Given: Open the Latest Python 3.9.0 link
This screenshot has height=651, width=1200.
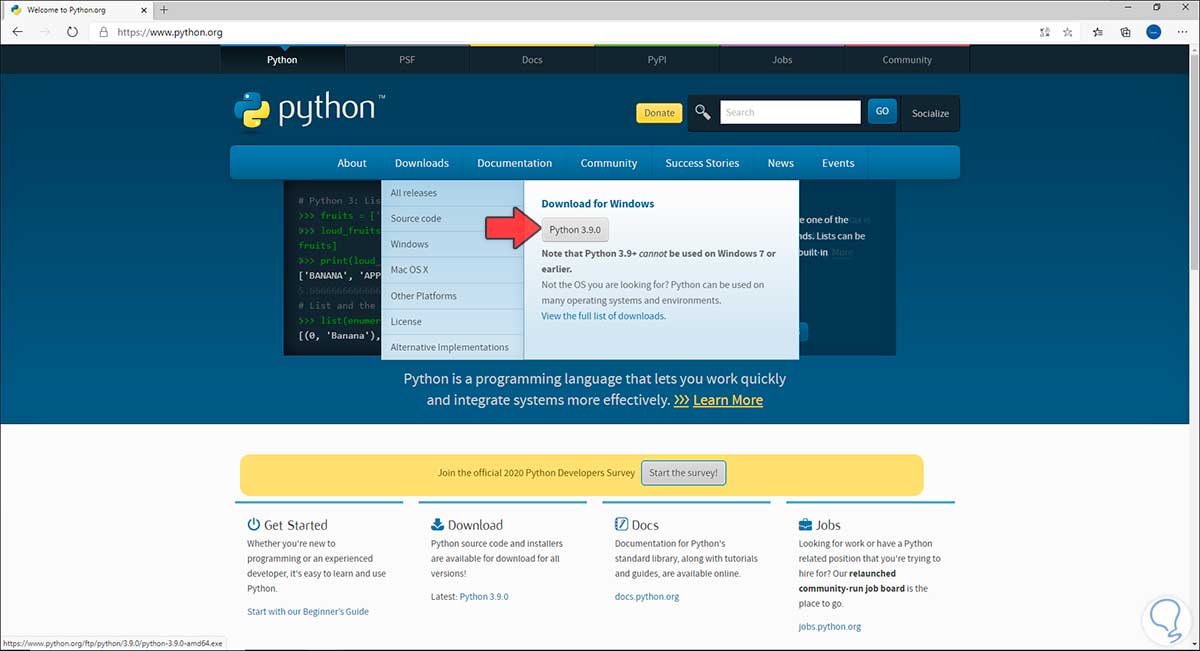Looking at the screenshot, I should point(484,596).
